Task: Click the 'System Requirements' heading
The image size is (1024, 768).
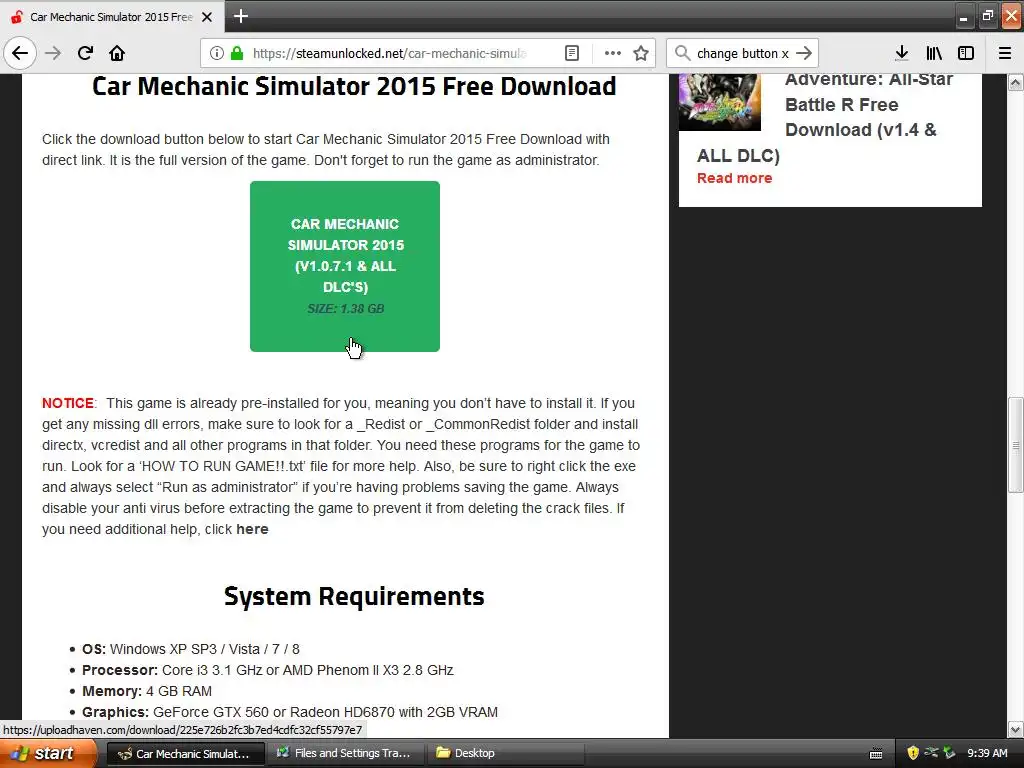Action: pyautogui.click(x=354, y=596)
